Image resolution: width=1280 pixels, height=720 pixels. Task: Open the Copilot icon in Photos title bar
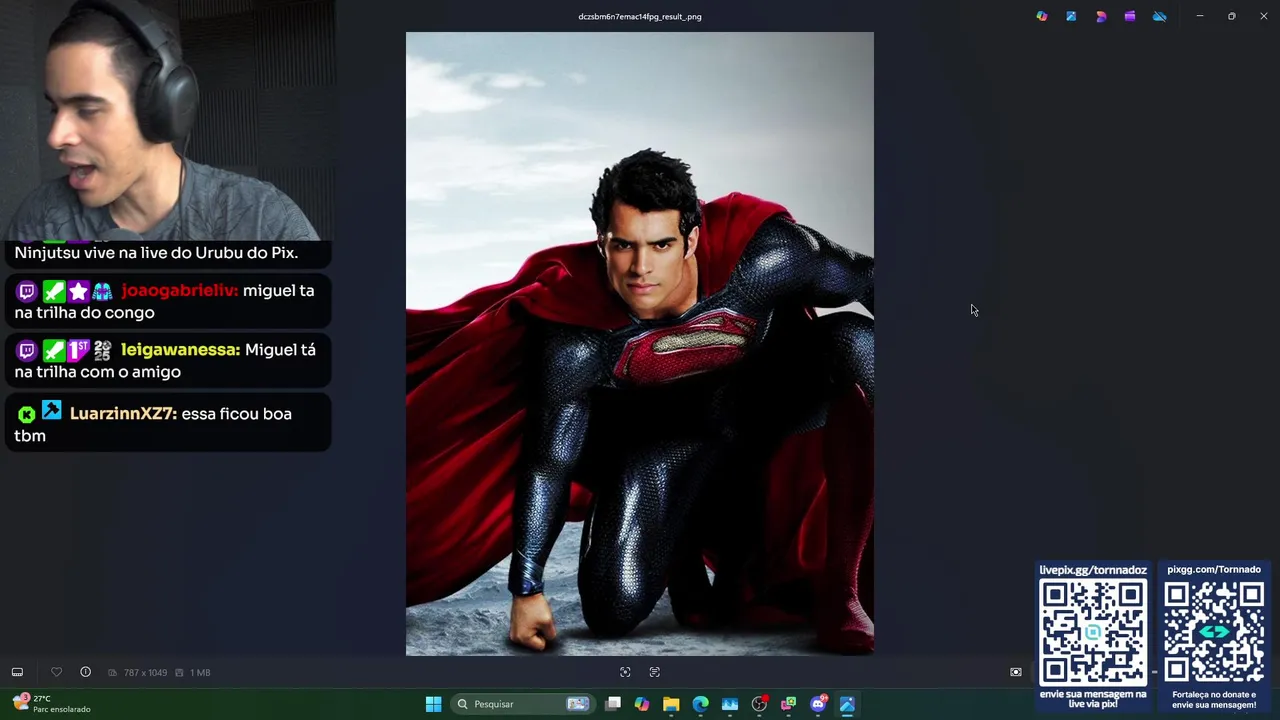point(1042,16)
